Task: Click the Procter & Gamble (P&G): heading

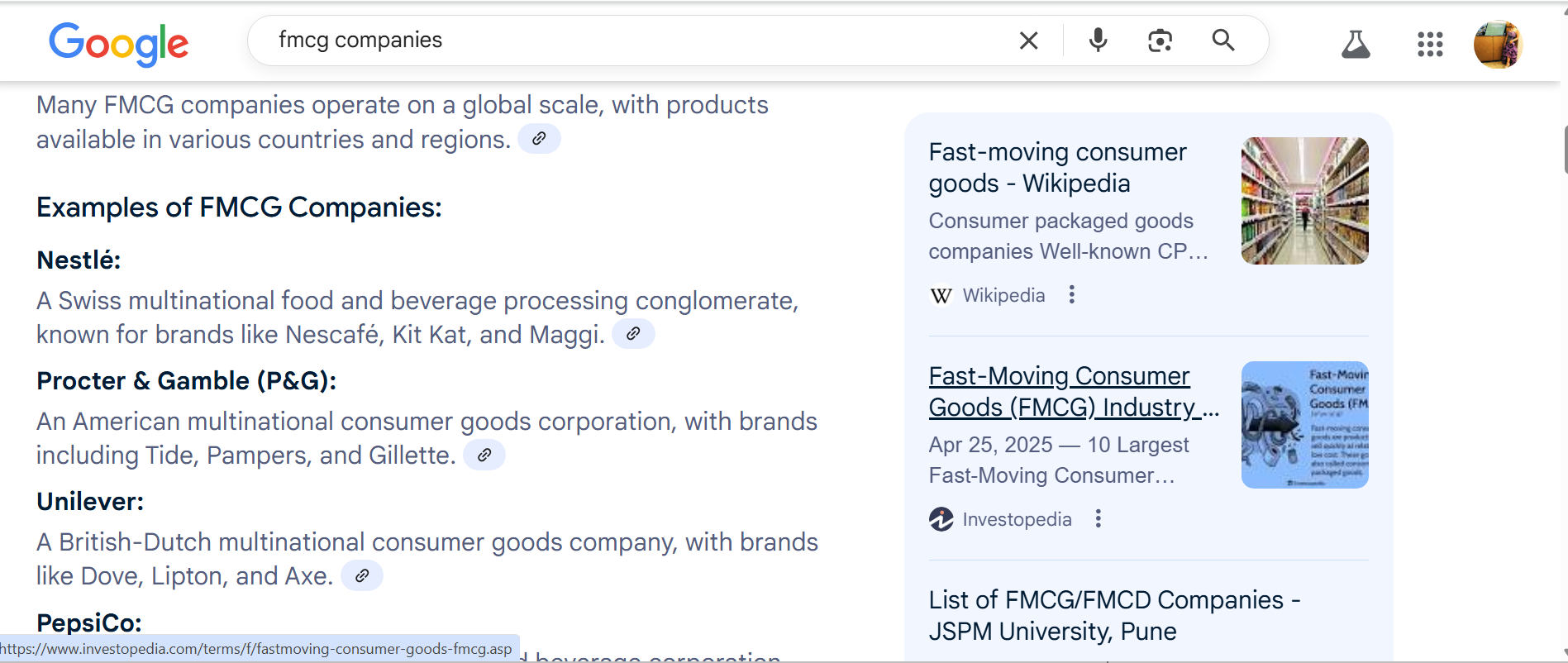Action: [x=187, y=381]
